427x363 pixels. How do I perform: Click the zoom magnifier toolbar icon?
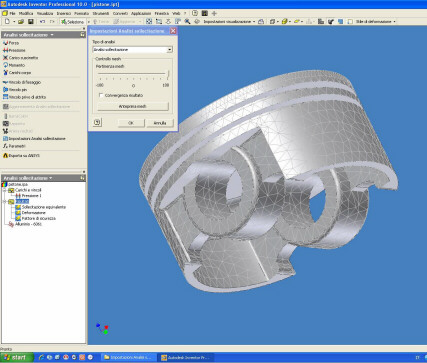187,22
